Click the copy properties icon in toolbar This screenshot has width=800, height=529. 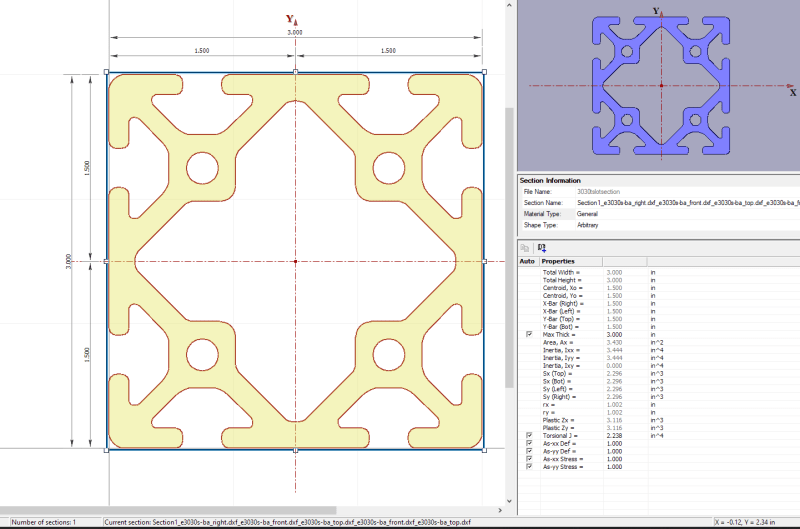coord(524,248)
